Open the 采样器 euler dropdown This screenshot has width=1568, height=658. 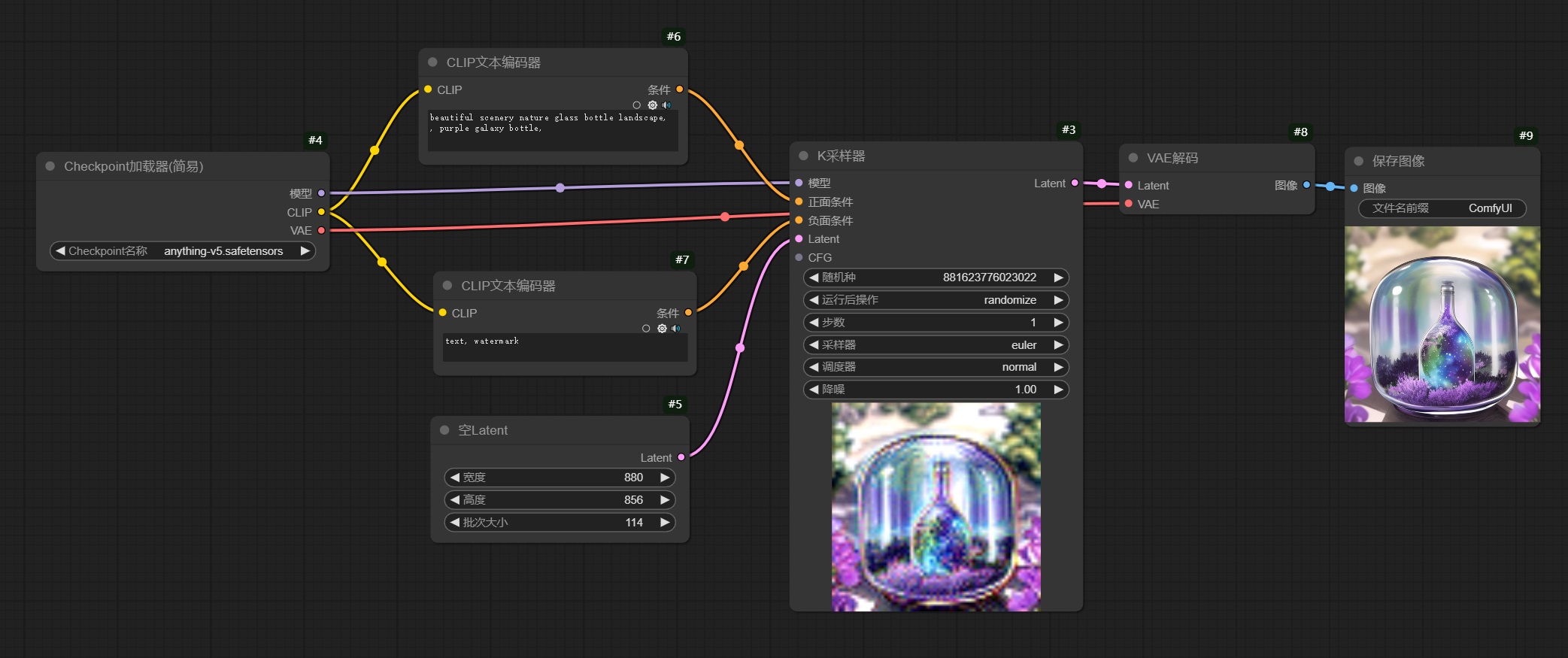tap(936, 345)
